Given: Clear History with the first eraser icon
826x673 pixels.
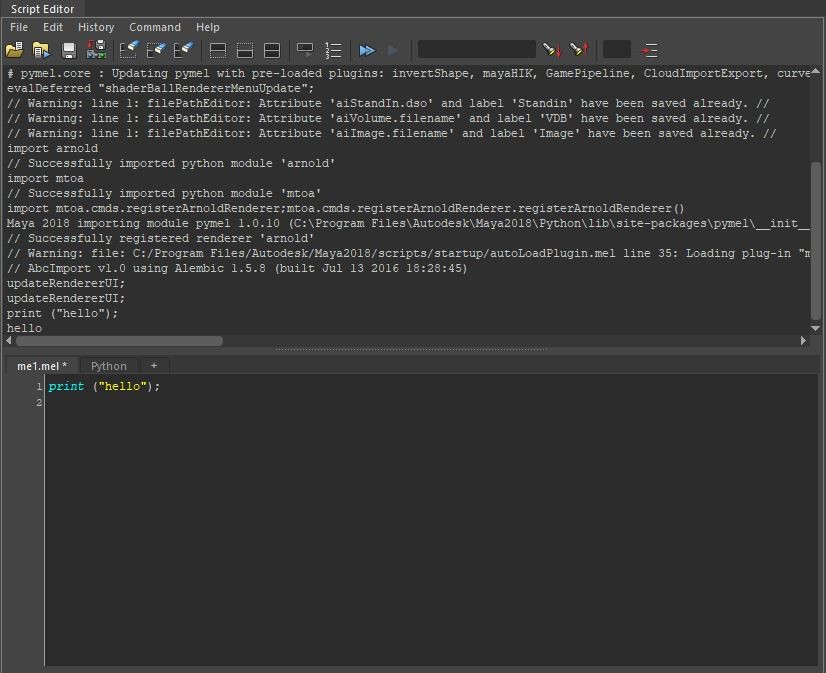Looking at the screenshot, I should (x=129, y=49).
